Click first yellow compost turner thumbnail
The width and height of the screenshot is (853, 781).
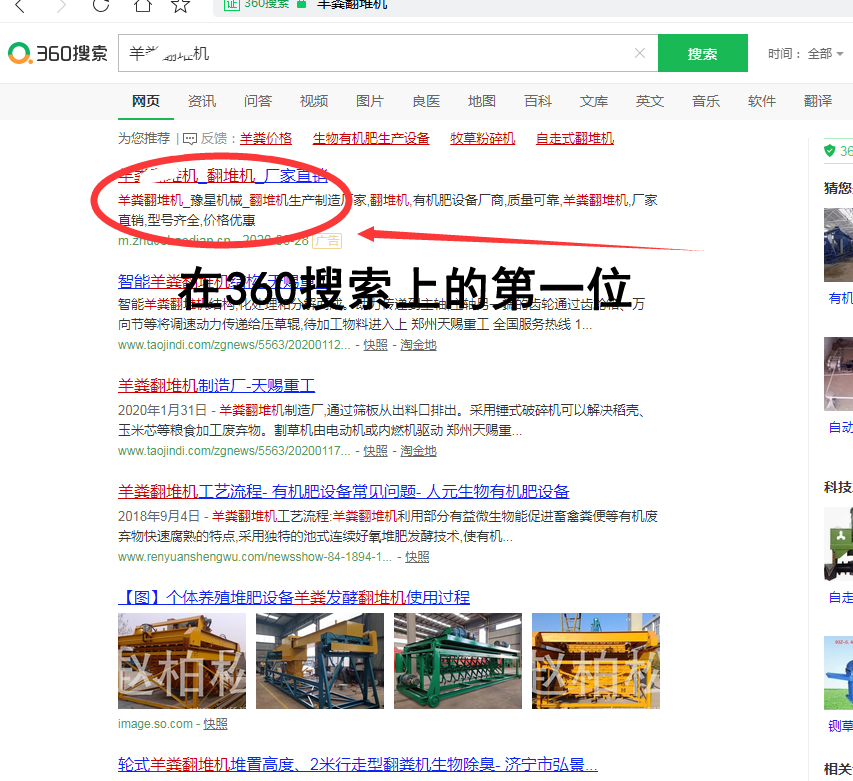(x=182, y=661)
